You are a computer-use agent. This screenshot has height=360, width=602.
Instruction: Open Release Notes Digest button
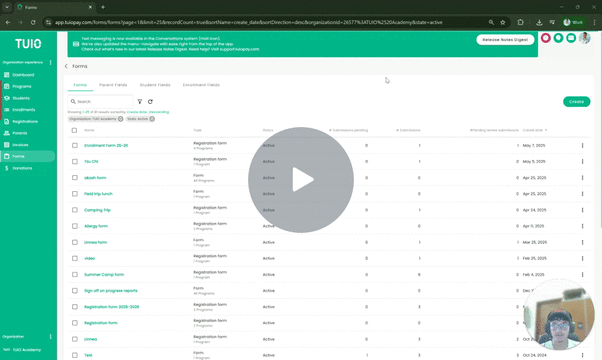pyautogui.click(x=505, y=40)
